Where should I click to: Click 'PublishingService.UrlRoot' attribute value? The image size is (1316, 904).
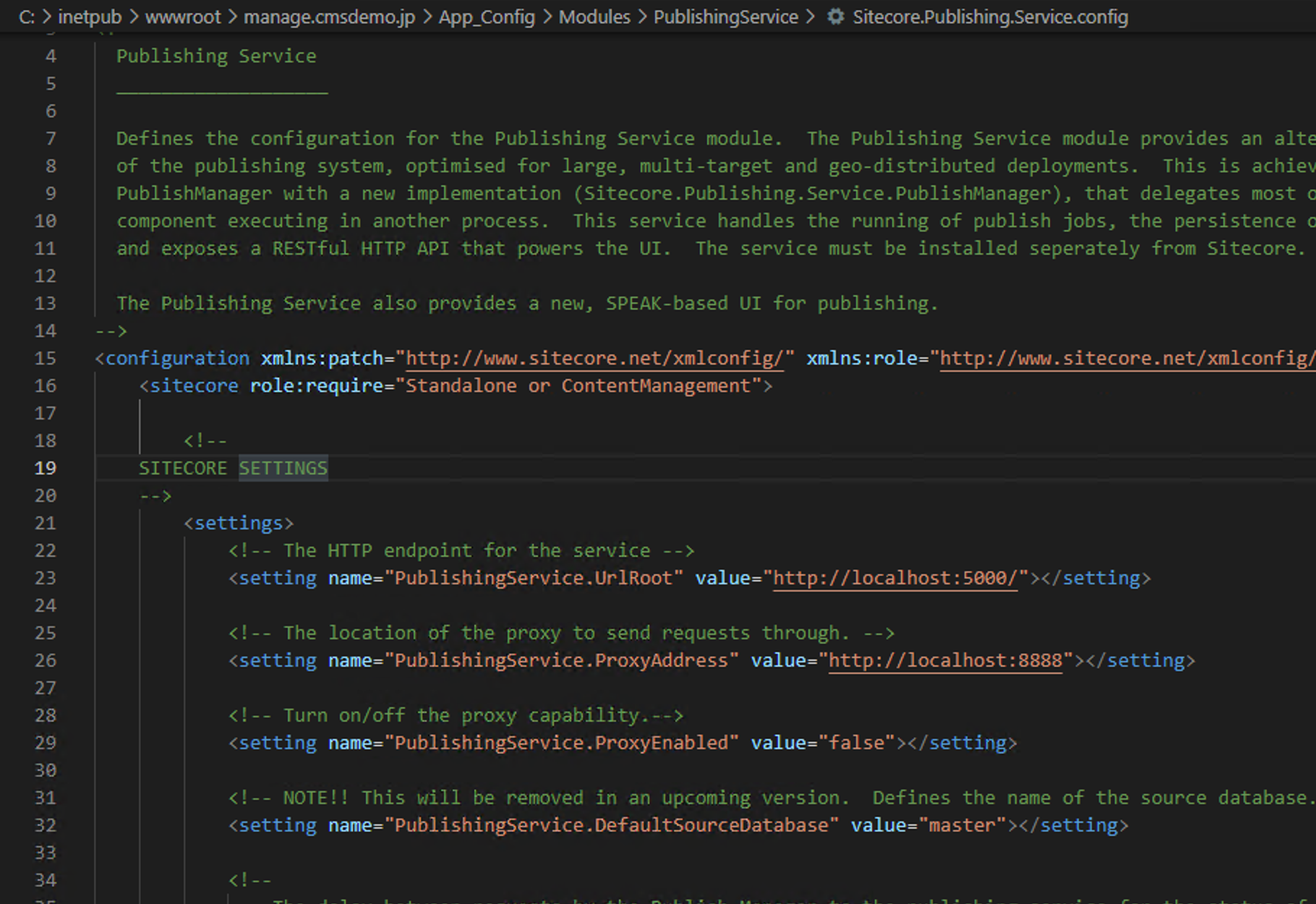coord(534,578)
